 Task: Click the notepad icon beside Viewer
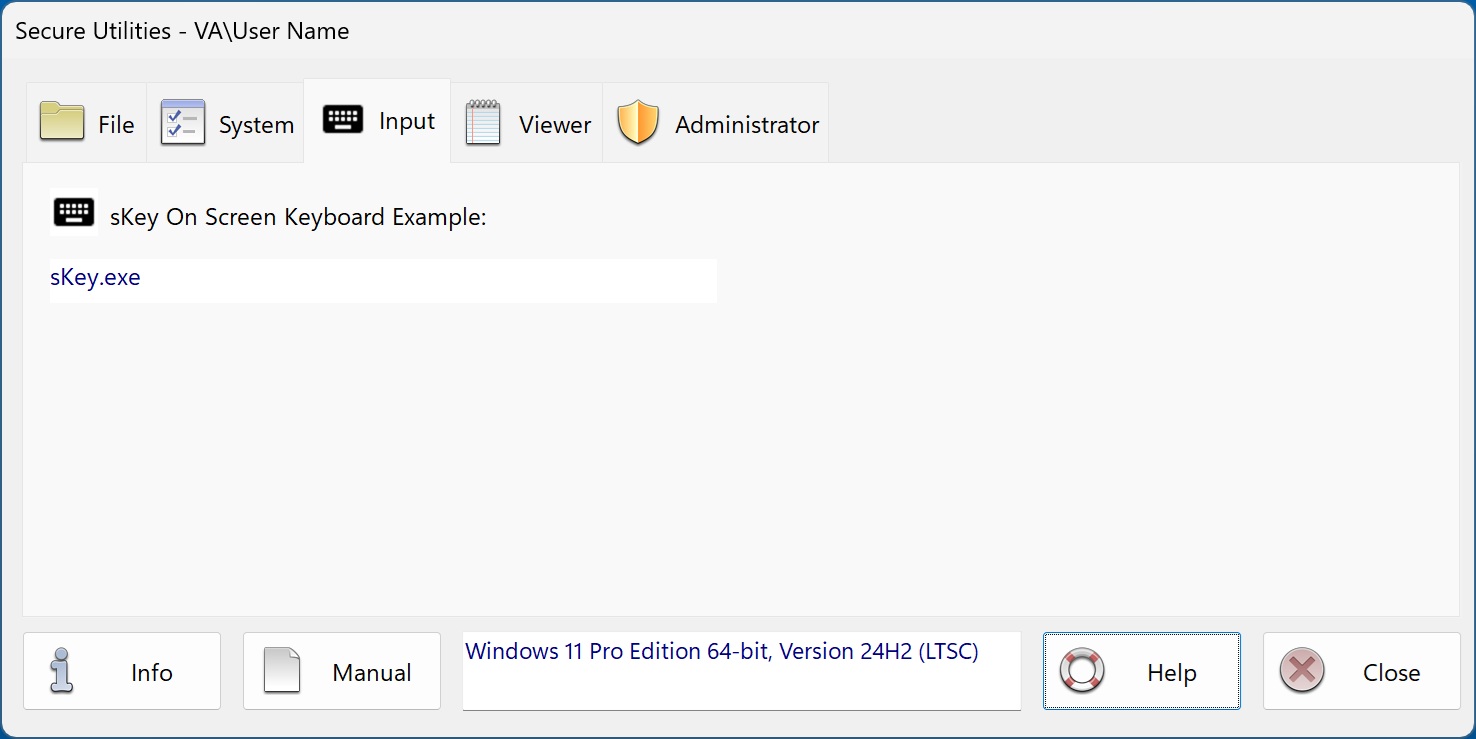click(483, 120)
